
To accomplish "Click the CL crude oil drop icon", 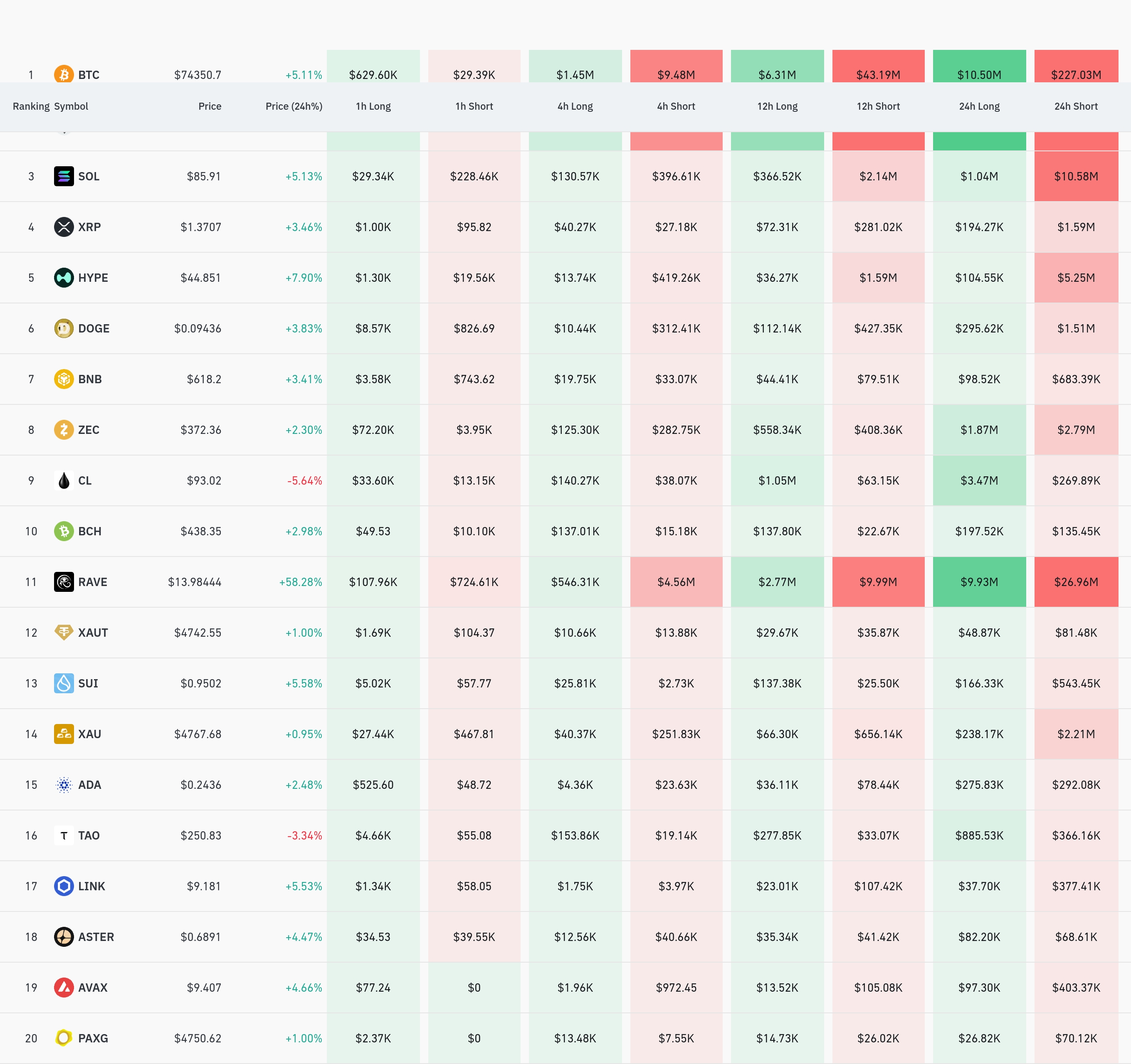I will [64, 480].
